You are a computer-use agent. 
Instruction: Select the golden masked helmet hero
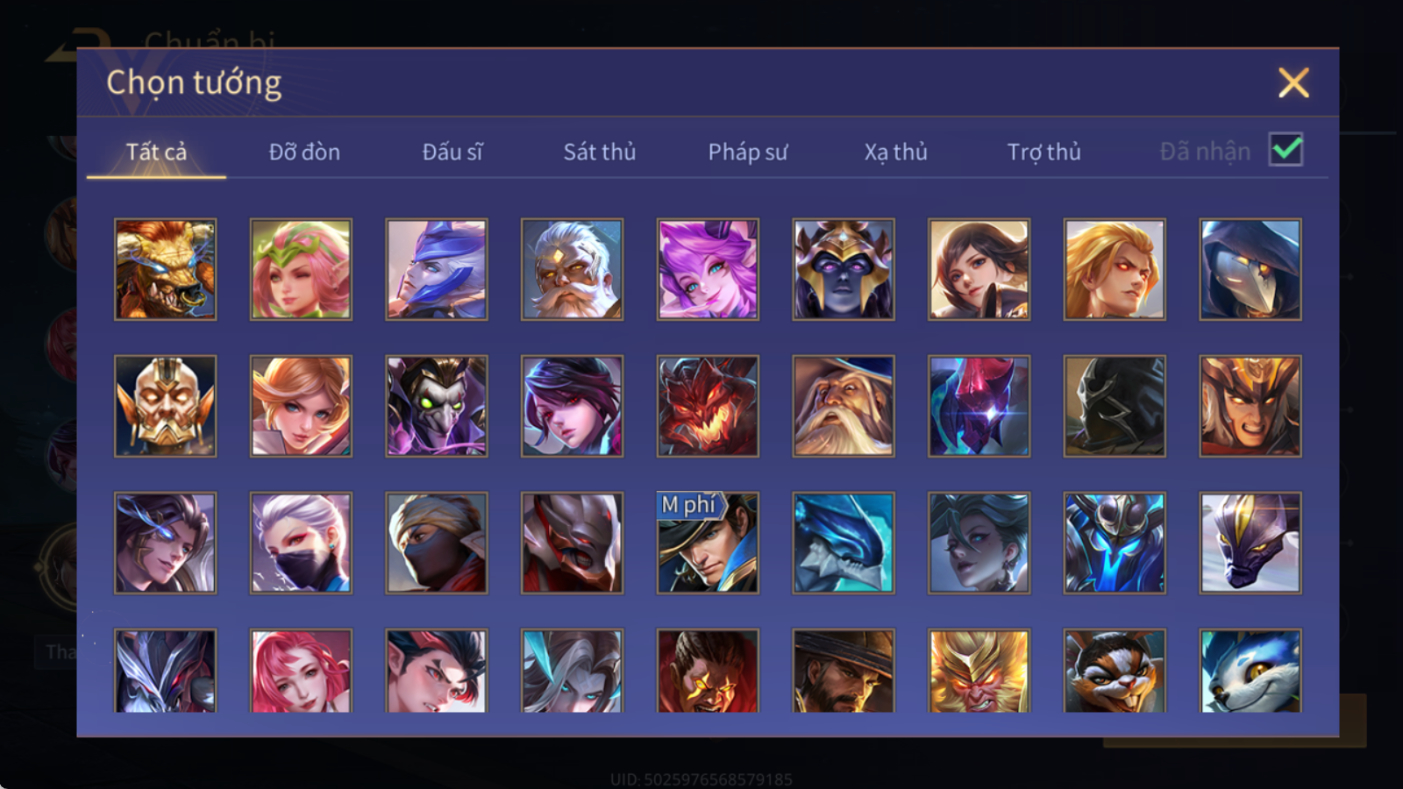(165, 406)
